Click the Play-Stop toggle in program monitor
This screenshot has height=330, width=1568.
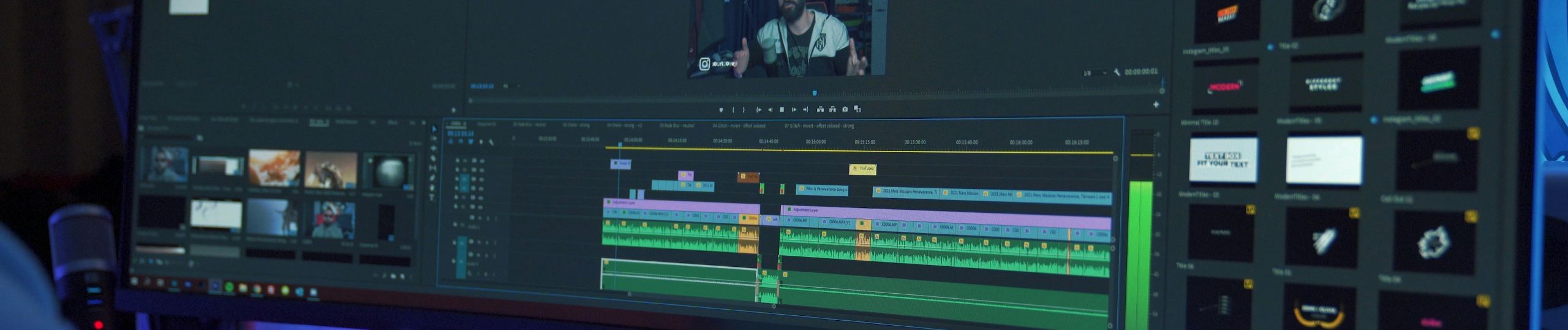tap(782, 110)
